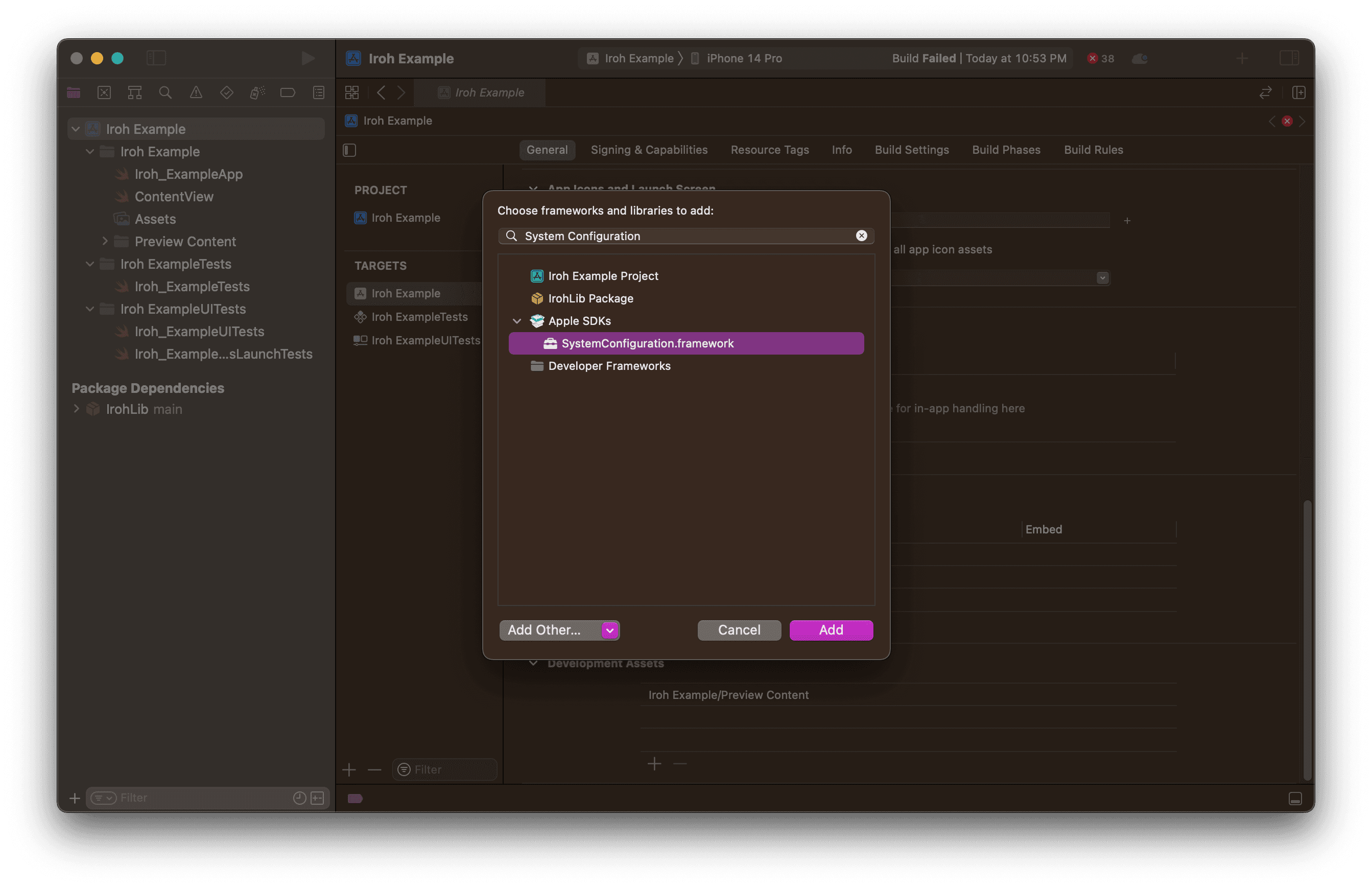The width and height of the screenshot is (1372, 888).
Task: Open the source control navigator icon
Action: click(x=104, y=92)
